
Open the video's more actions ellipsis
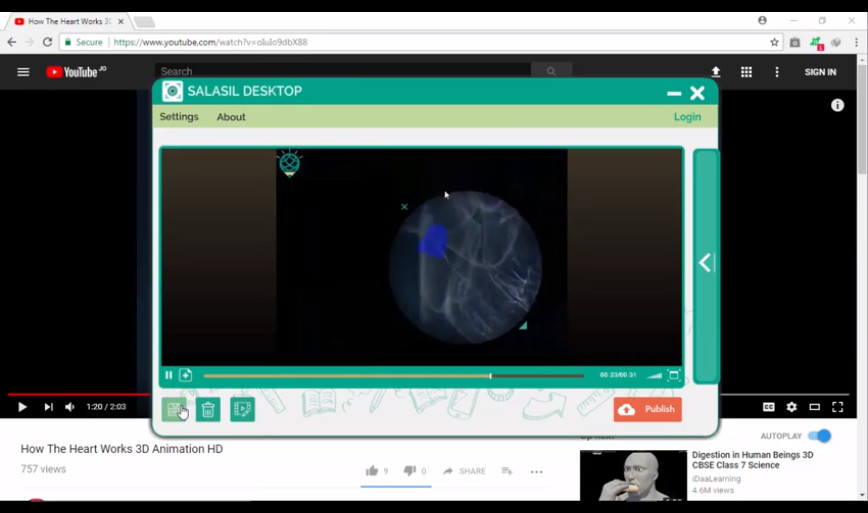click(x=536, y=471)
